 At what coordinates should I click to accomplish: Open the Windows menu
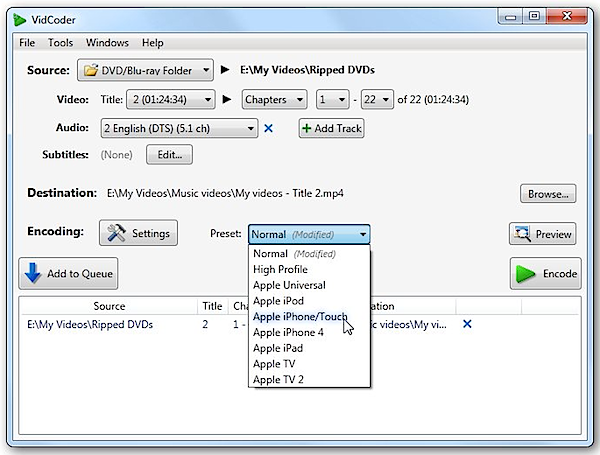pyautogui.click(x=107, y=42)
